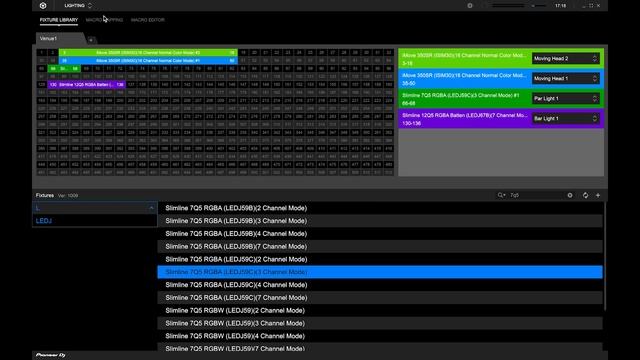Select the blue iMove 350SR #1 block in DMX grid

[x=148, y=60]
